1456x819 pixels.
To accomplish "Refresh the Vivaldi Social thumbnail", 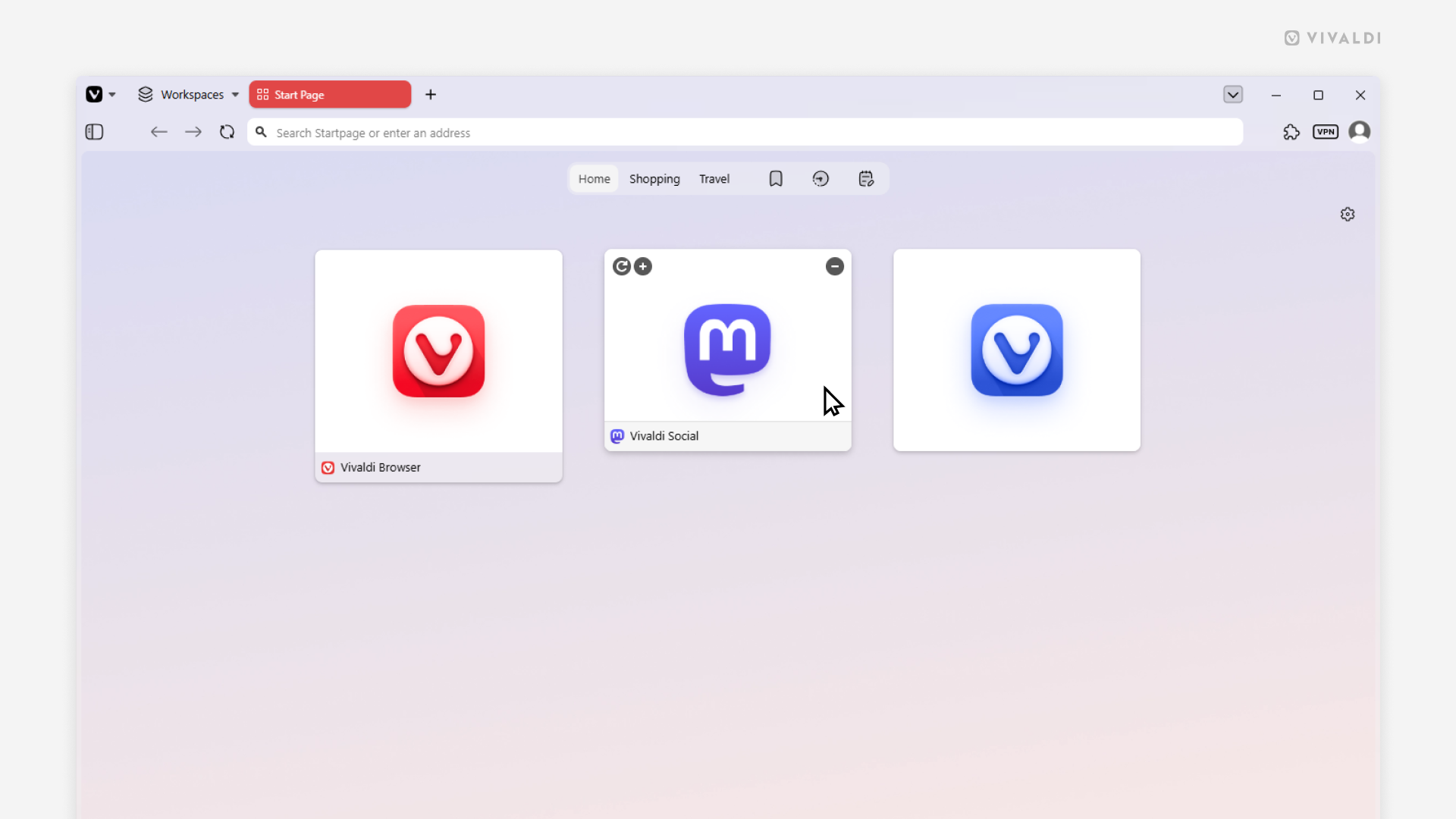I will [x=622, y=266].
